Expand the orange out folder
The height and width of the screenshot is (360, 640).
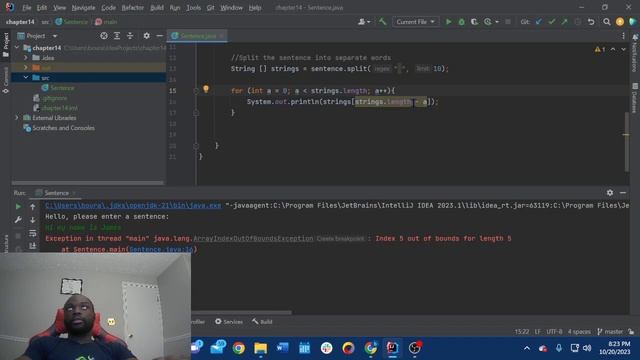pos(26,67)
